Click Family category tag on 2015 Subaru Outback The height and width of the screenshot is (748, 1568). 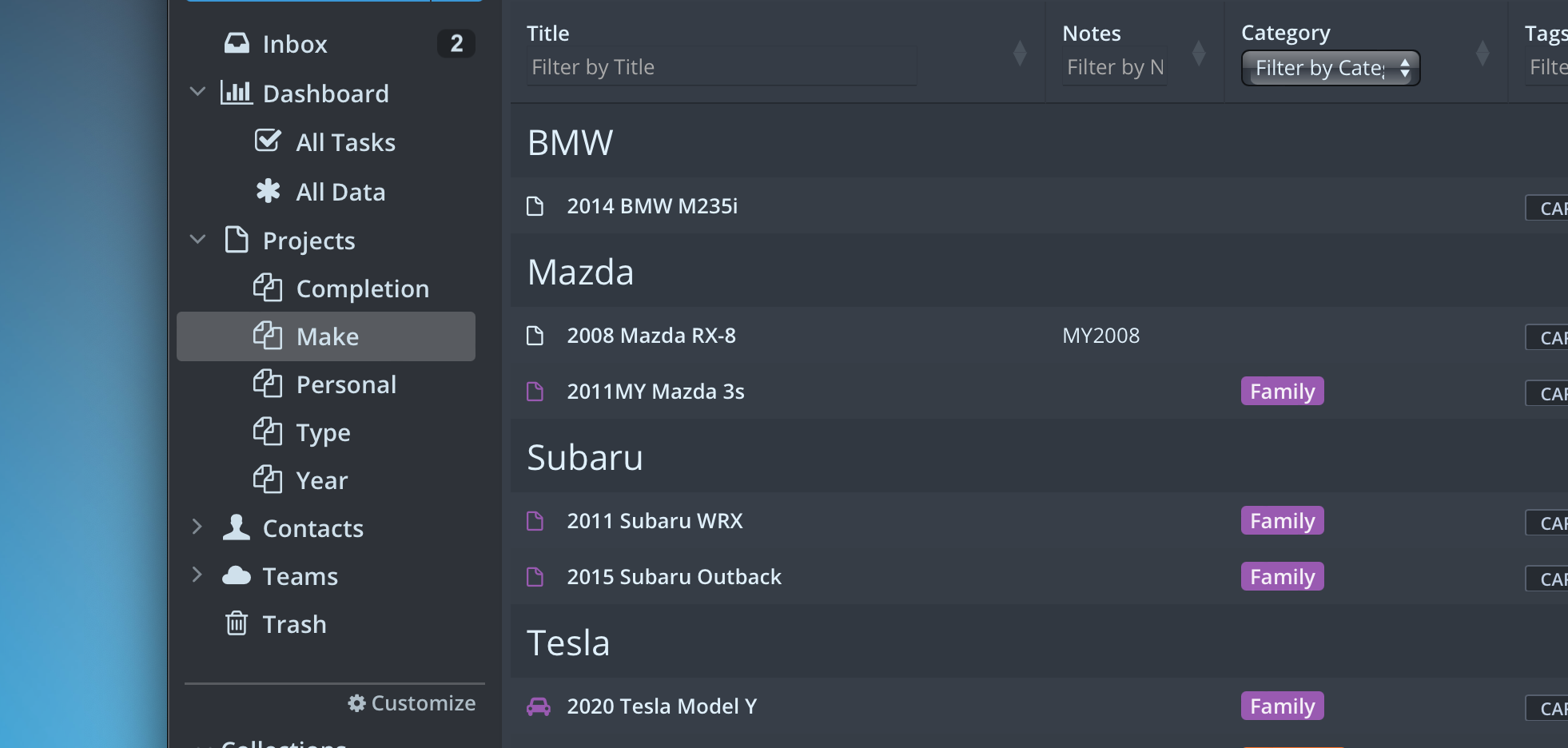click(x=1282, y=577)
